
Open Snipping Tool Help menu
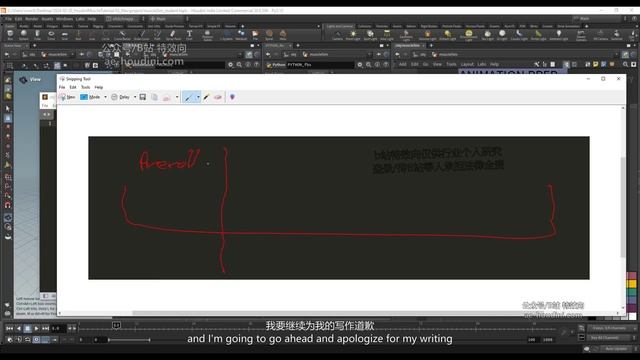(99, 87)
